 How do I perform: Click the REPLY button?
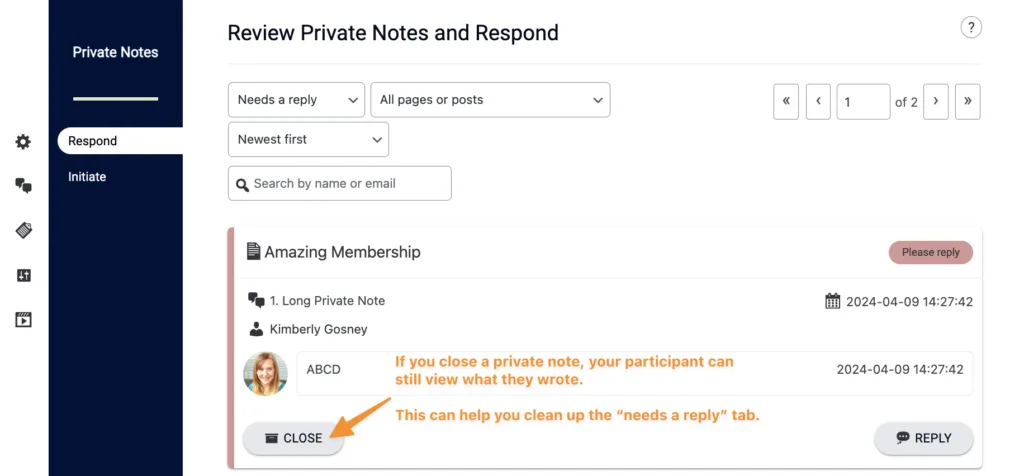(923, 438)
